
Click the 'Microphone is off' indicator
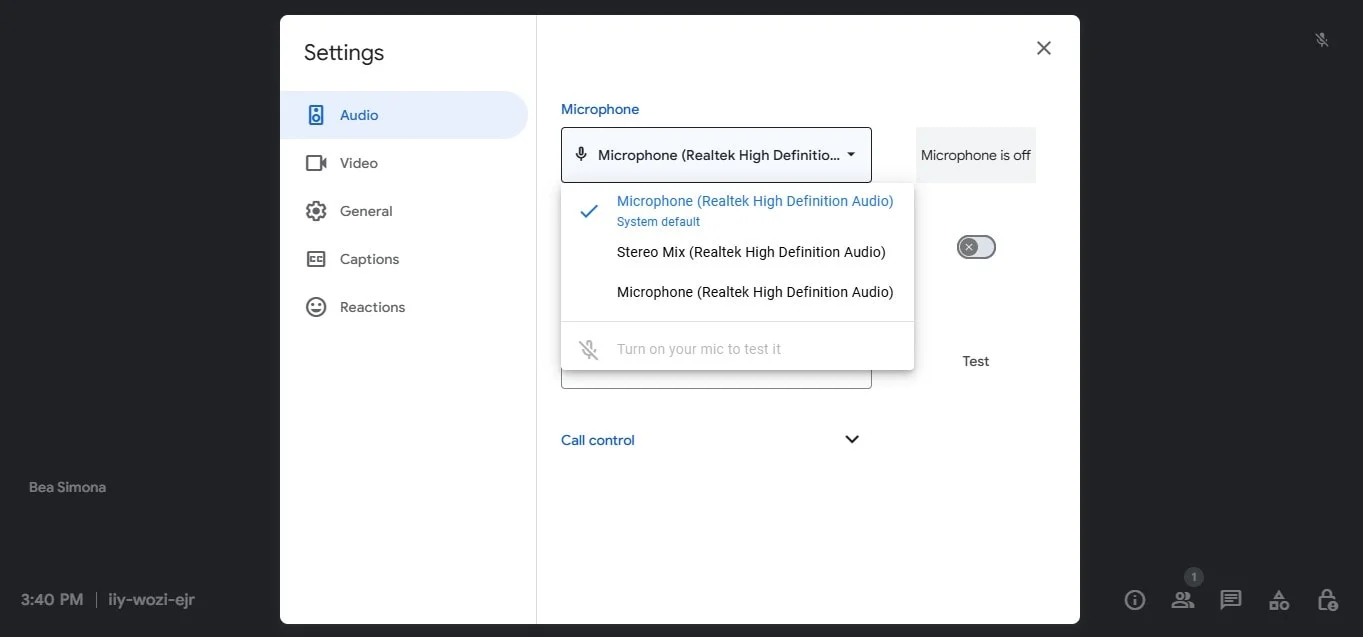tap(976, 155)
